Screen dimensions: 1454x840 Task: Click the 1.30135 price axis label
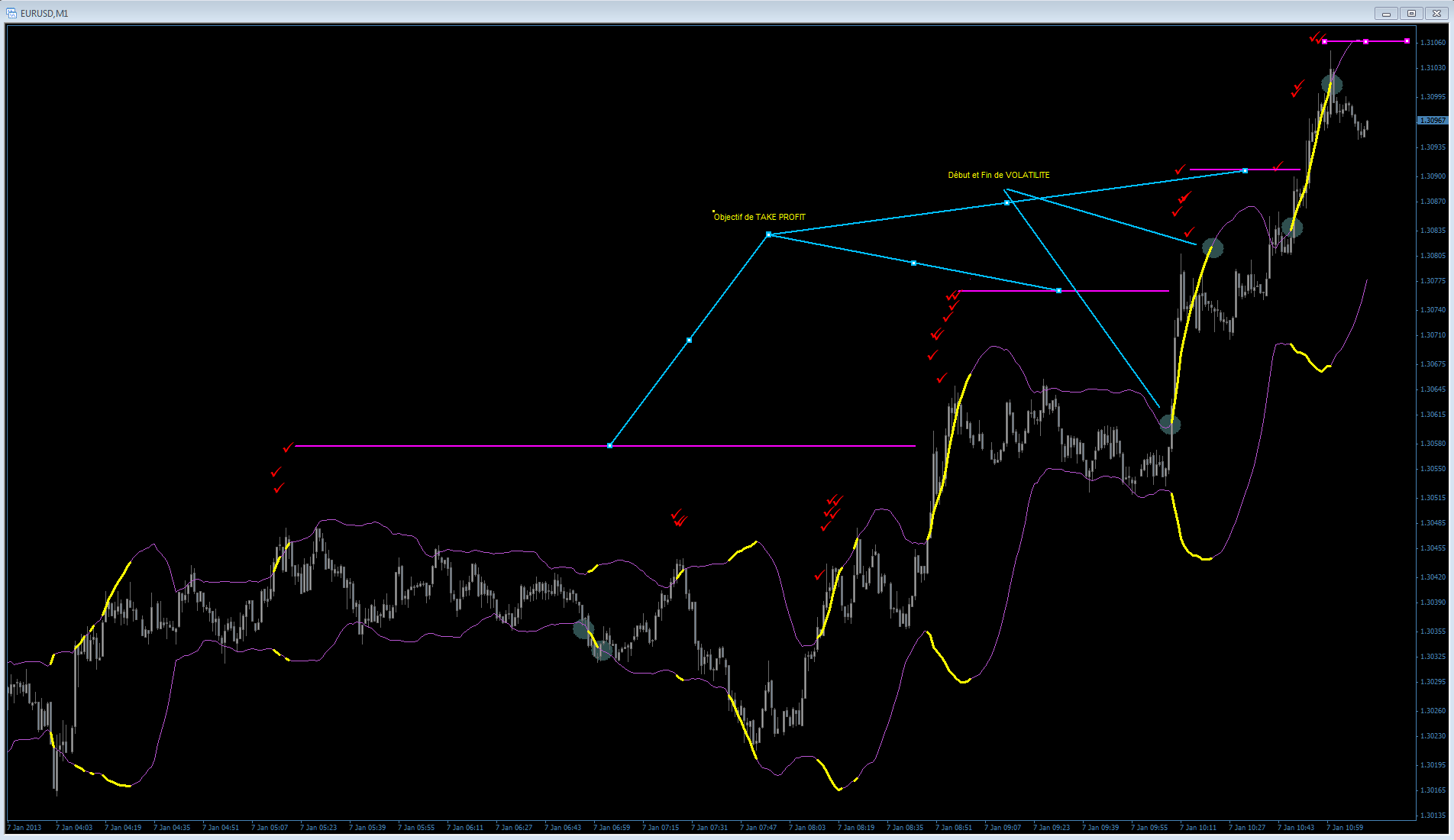(x=1433, y=816)
